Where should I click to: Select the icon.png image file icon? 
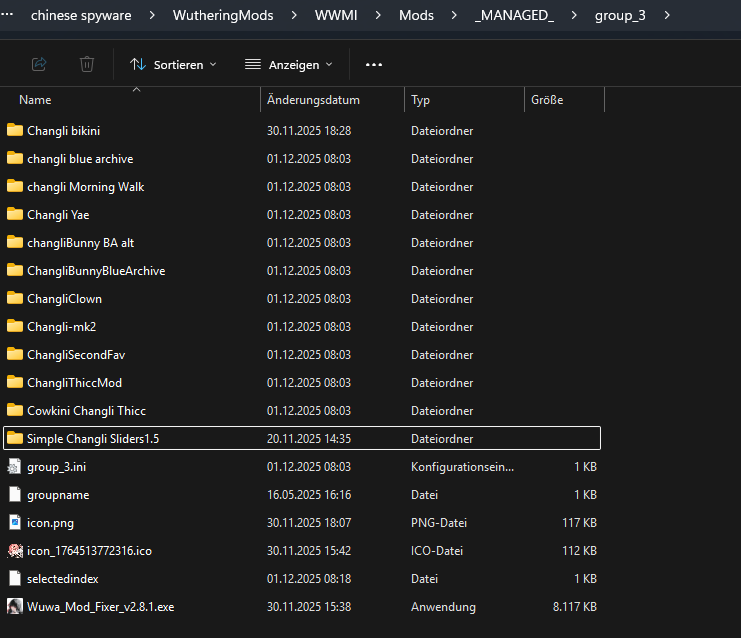15,522
